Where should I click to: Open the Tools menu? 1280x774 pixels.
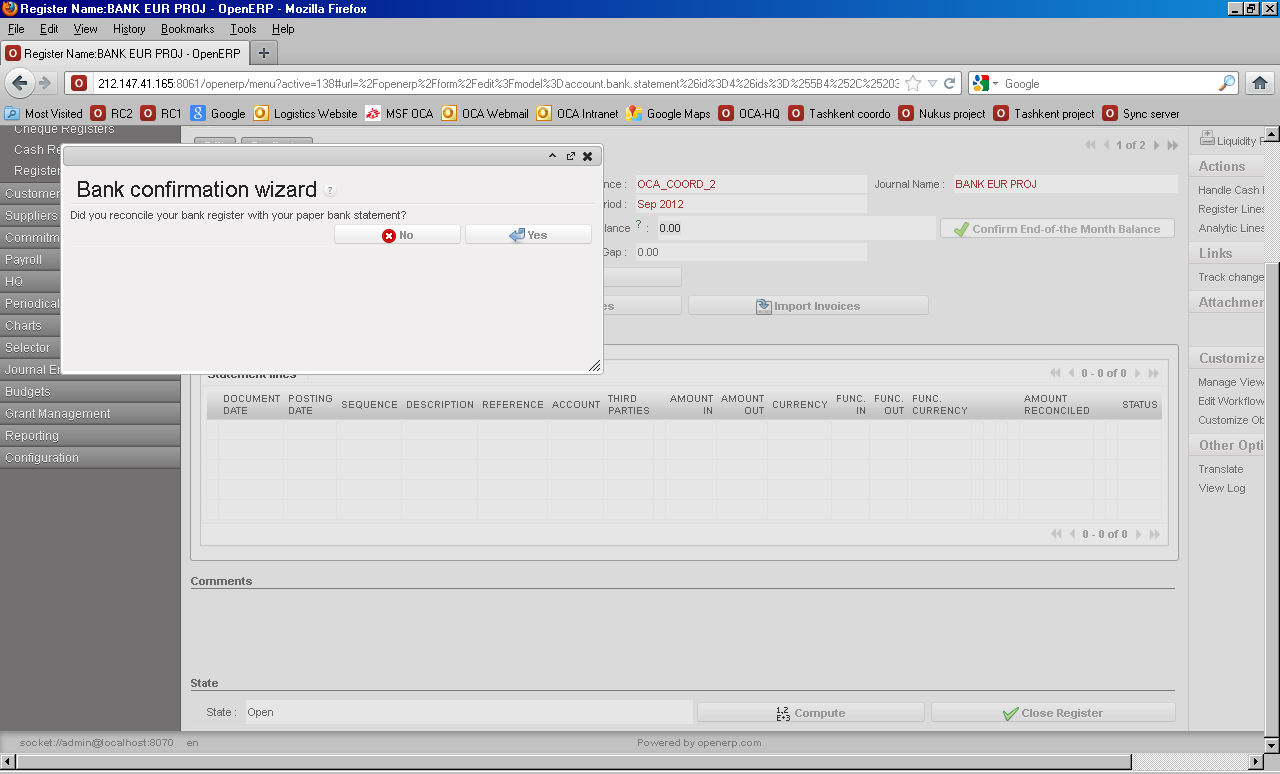[243, 29]
